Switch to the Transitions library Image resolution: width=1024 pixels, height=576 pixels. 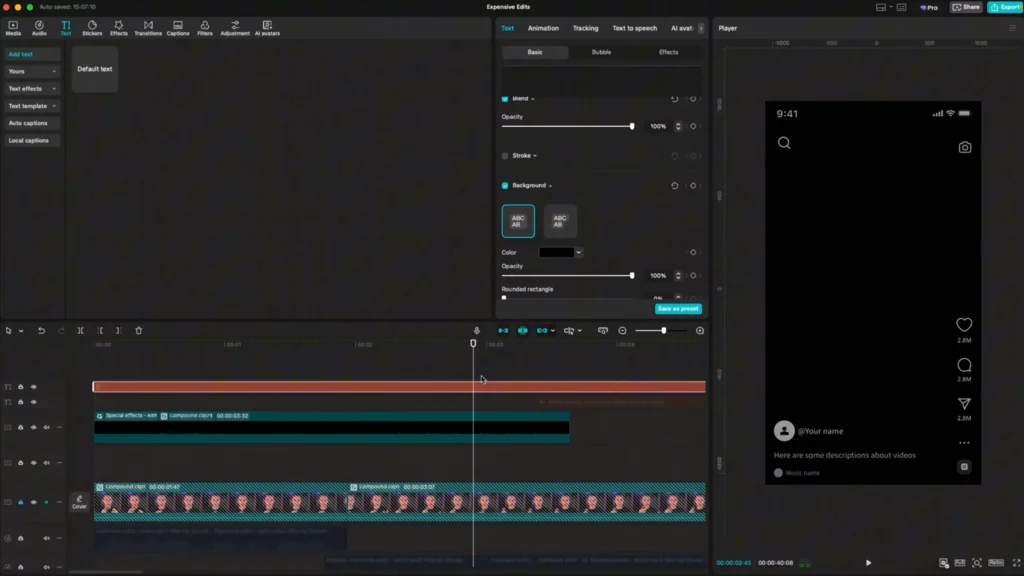pos(148,28)
